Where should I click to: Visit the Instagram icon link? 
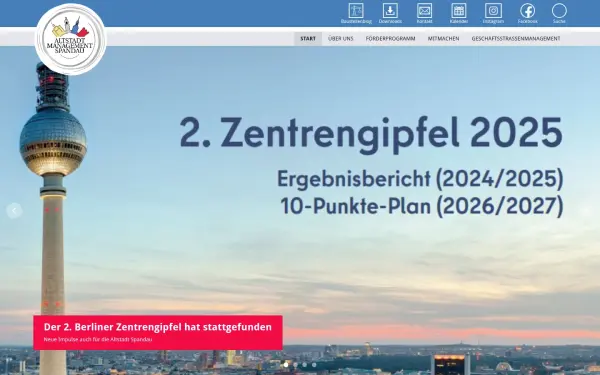pyautogui.click(x=493, y=11)
